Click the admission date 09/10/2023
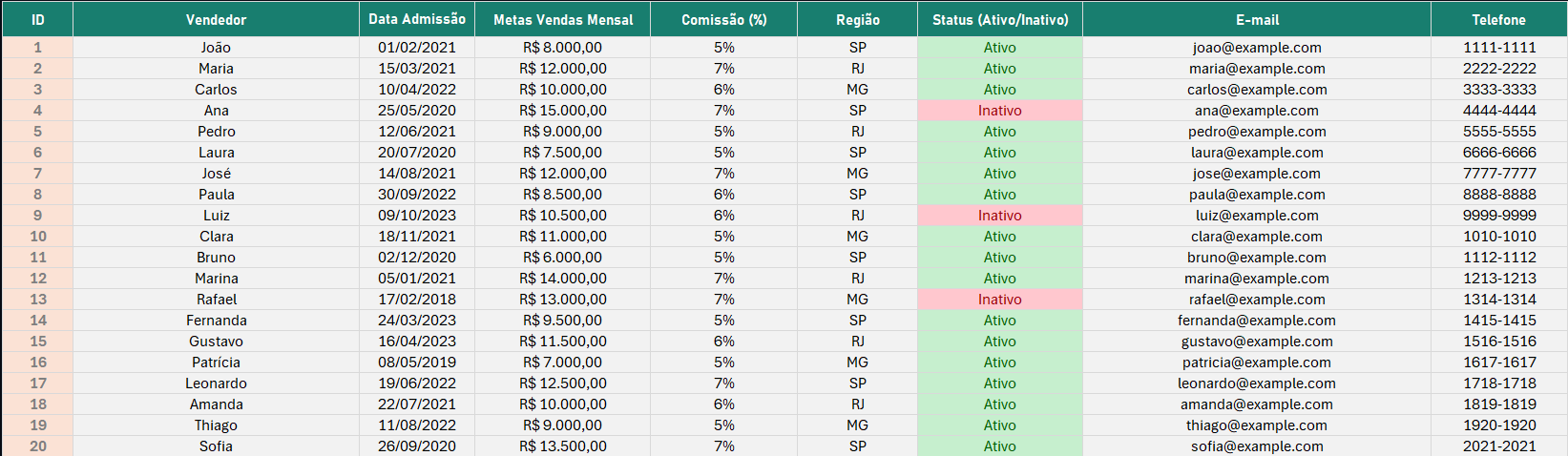This screenshot has width=1568, height=456. coord(417,216)
